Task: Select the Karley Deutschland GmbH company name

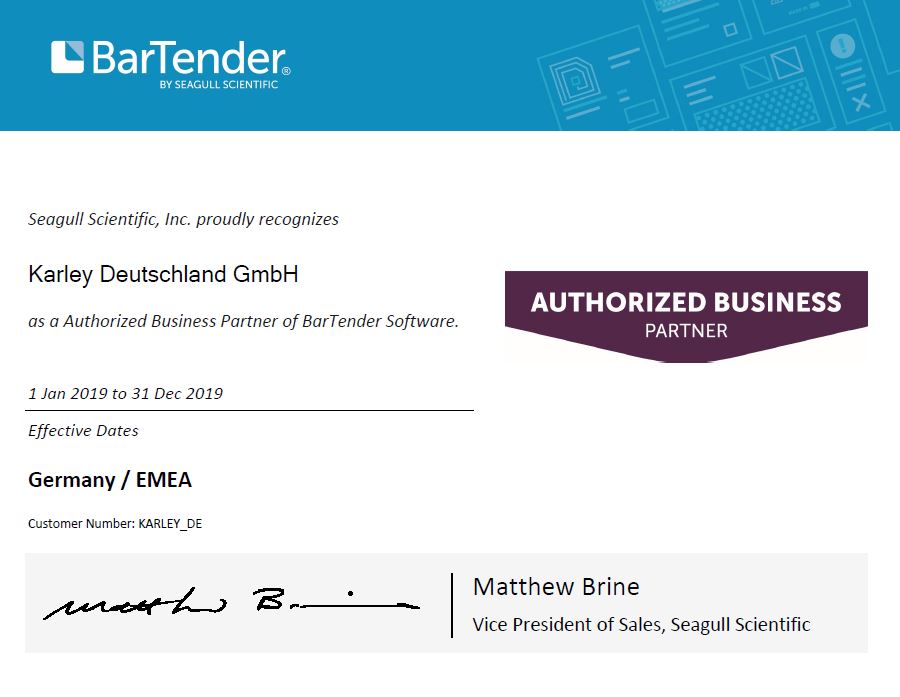Action: [x=163, y=274]
